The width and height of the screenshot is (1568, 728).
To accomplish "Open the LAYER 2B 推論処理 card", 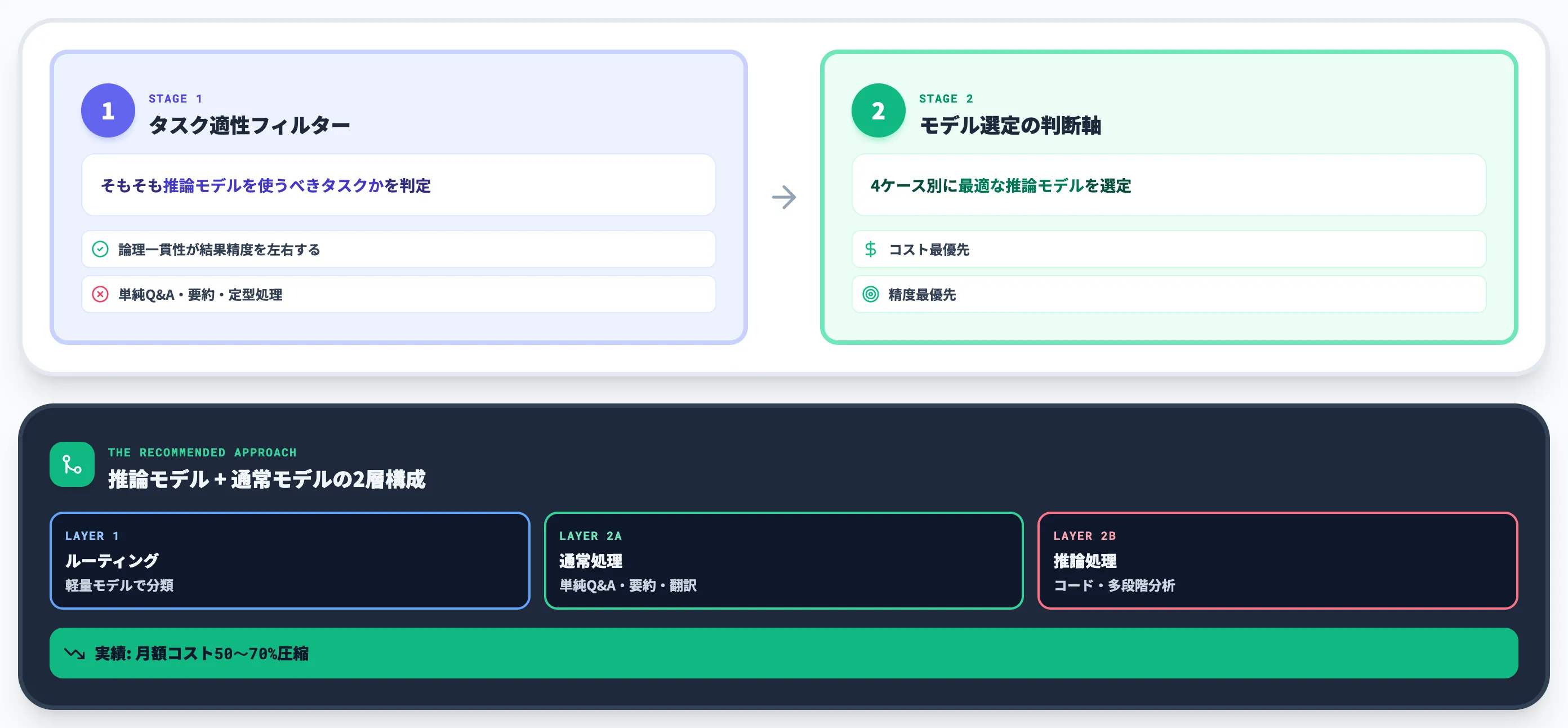I will pos(1277,561).
